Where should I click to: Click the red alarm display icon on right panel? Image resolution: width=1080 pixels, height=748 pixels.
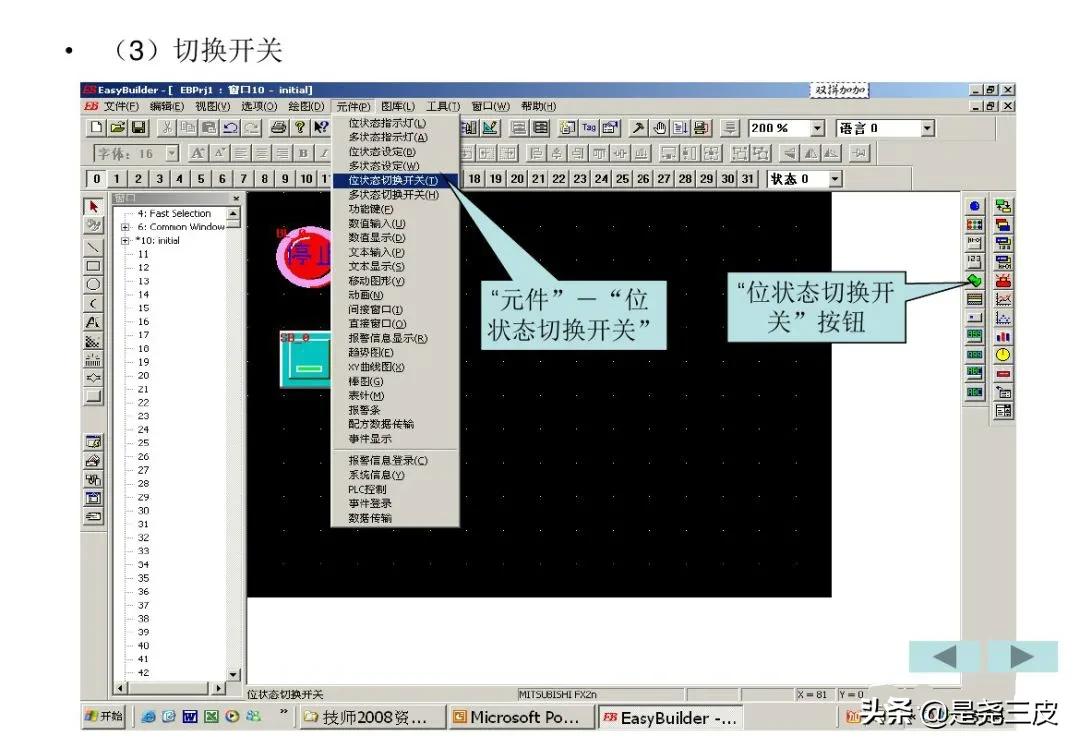click(1002, 282)
